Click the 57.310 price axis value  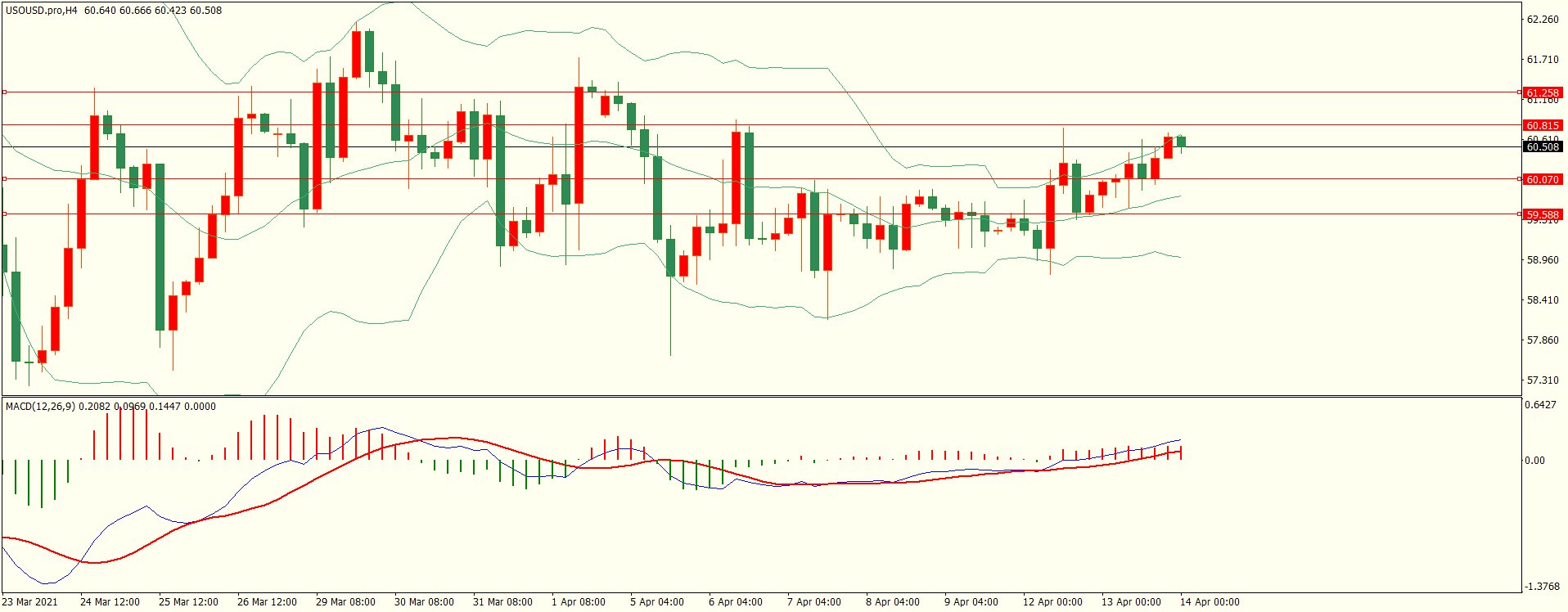[1542, 380]
